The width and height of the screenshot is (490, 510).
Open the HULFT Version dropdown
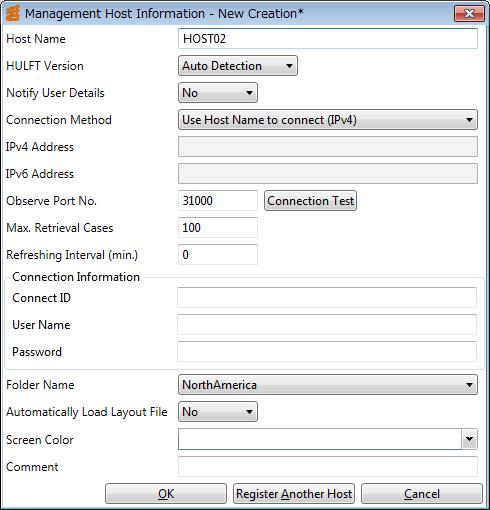[238, 66]
